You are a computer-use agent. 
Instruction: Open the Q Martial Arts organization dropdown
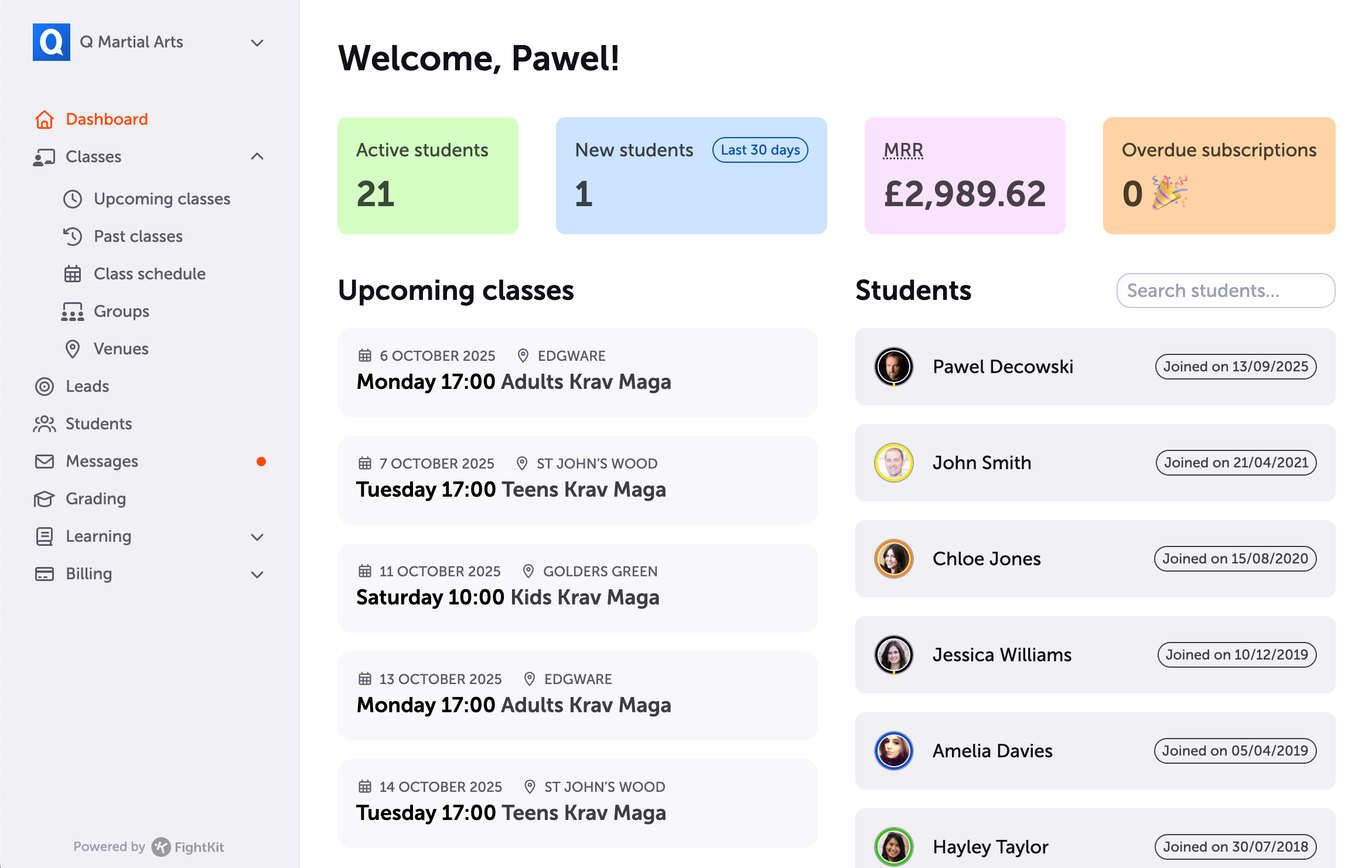click(257, 43)
